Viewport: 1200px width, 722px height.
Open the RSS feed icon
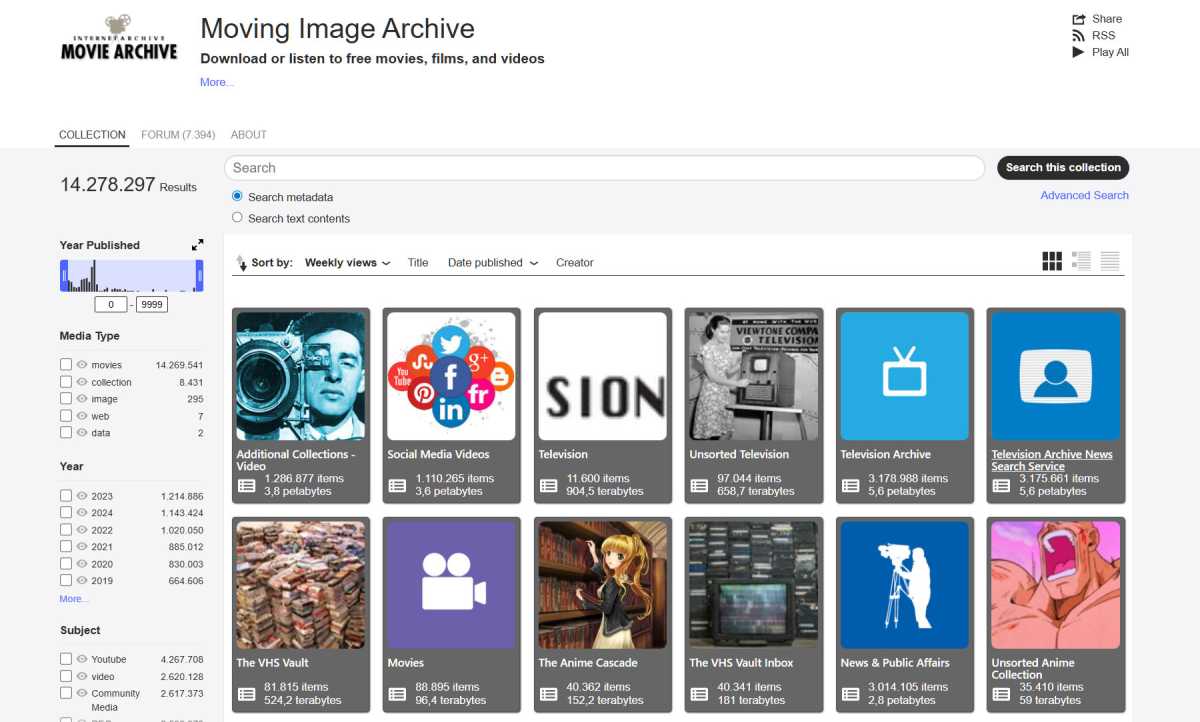click(1079, 36)
